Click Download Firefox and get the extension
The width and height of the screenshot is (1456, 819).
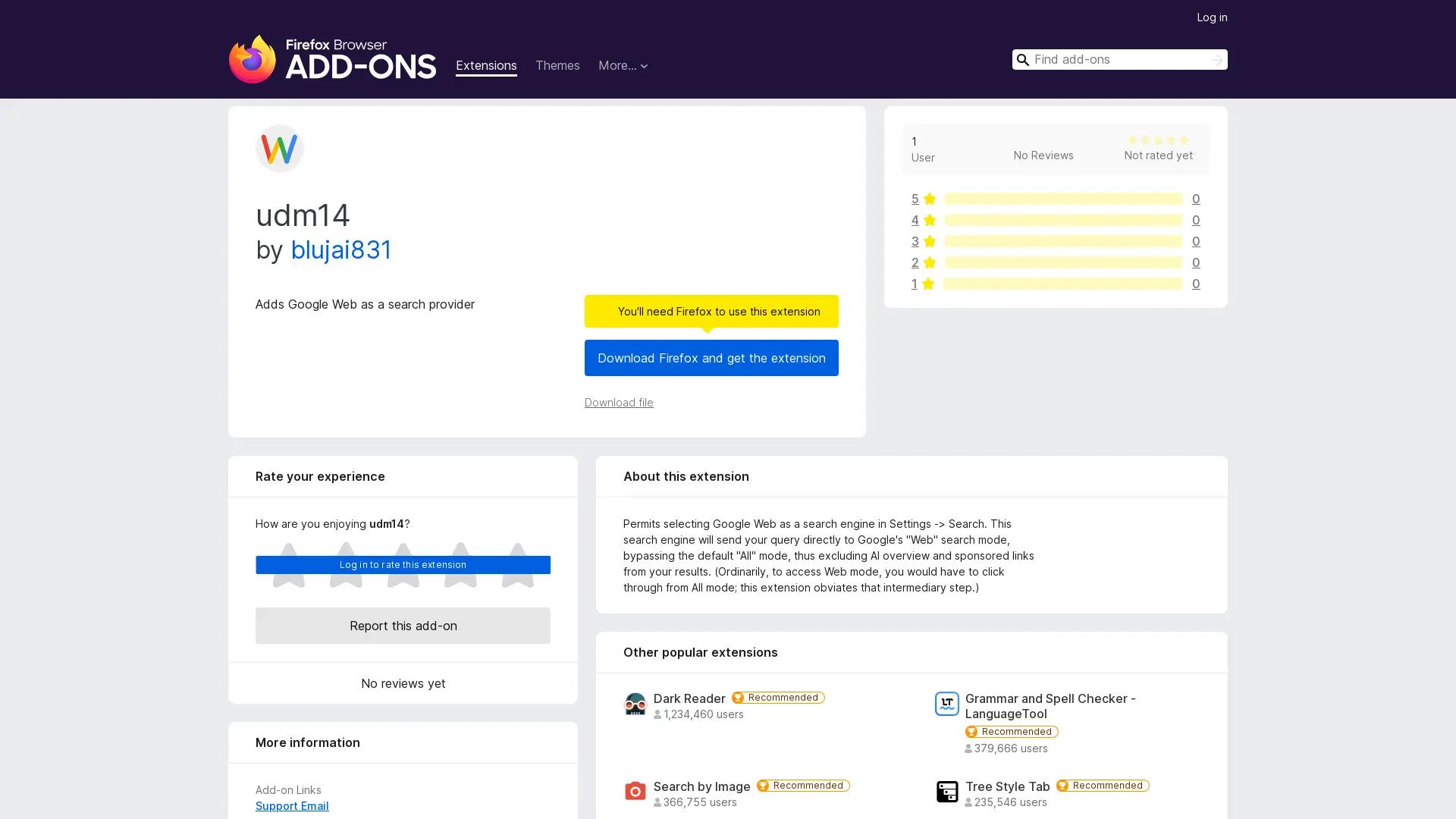pos(711,357)
